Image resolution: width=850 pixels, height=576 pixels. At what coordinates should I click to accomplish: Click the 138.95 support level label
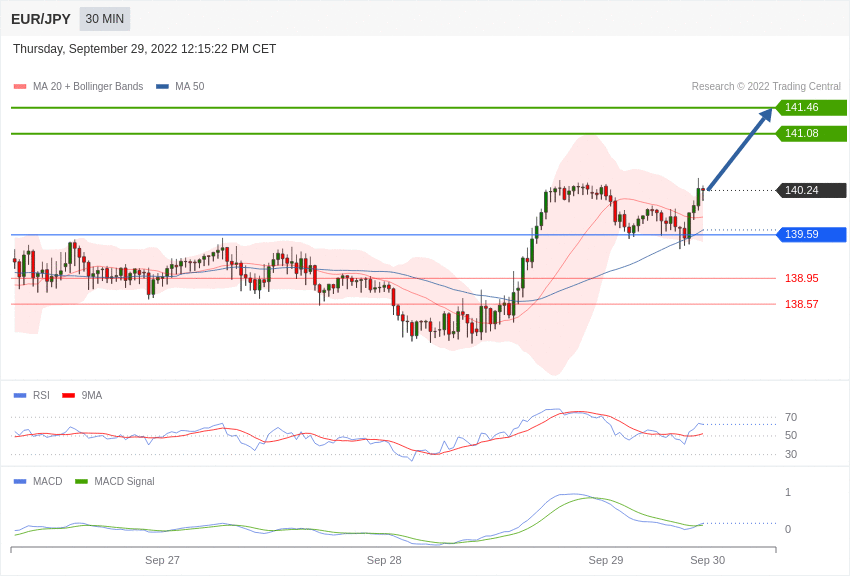pos(801,278)
